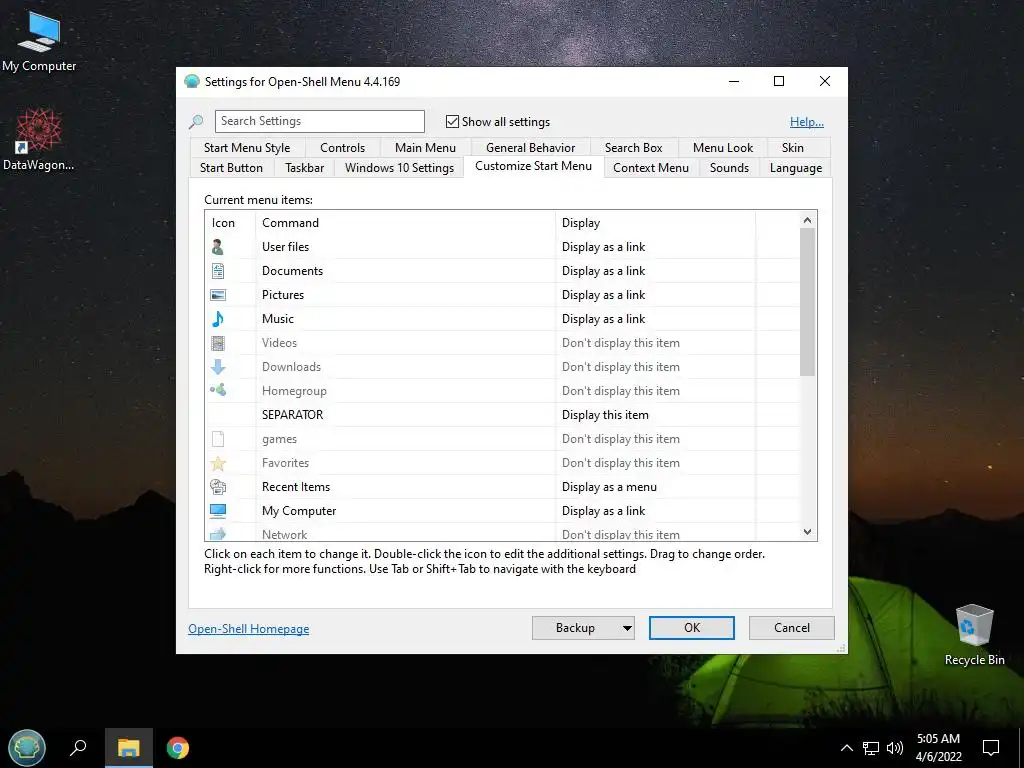Viewport: 1024px width, 768px height.
Task: Show hidden tray icons chevron
Action: (x=846, y=748)
